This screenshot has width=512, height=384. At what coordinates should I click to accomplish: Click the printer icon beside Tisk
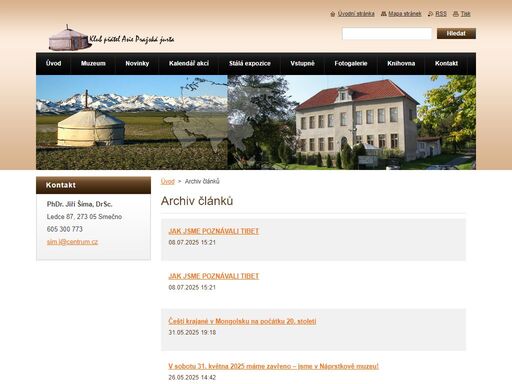coord(456,14)
